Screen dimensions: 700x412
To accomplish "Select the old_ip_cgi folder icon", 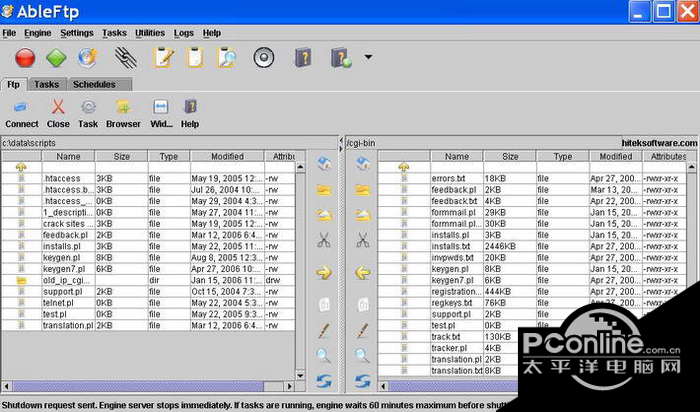I will 21,280.
